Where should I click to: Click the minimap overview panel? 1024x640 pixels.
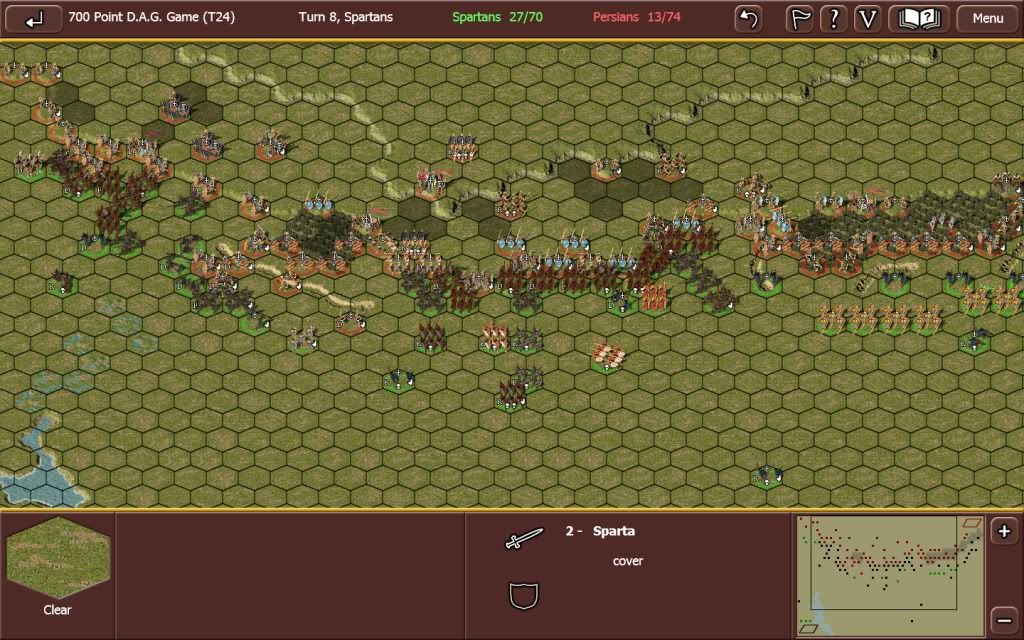890,575
